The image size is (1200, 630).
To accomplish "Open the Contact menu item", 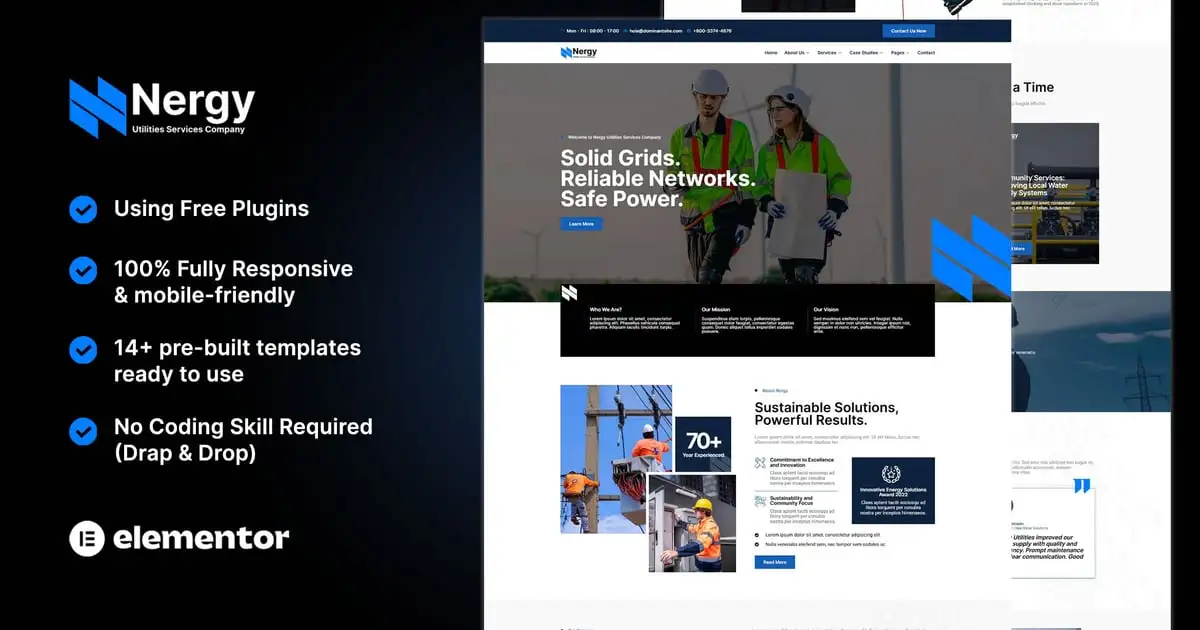I will pyautogui.click(x=926, y=52).
